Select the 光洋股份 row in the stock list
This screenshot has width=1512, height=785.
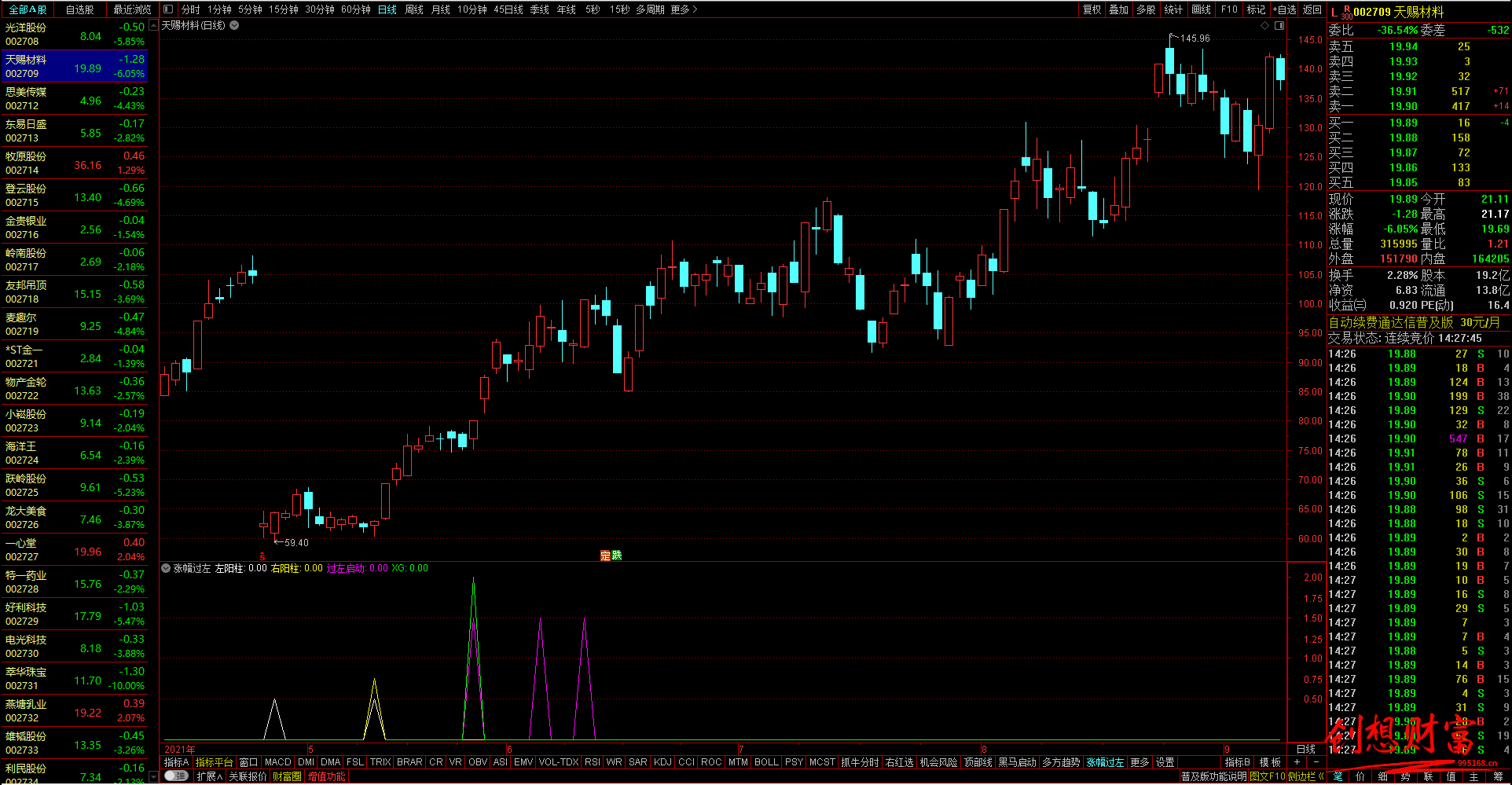[x=74, y=34]
